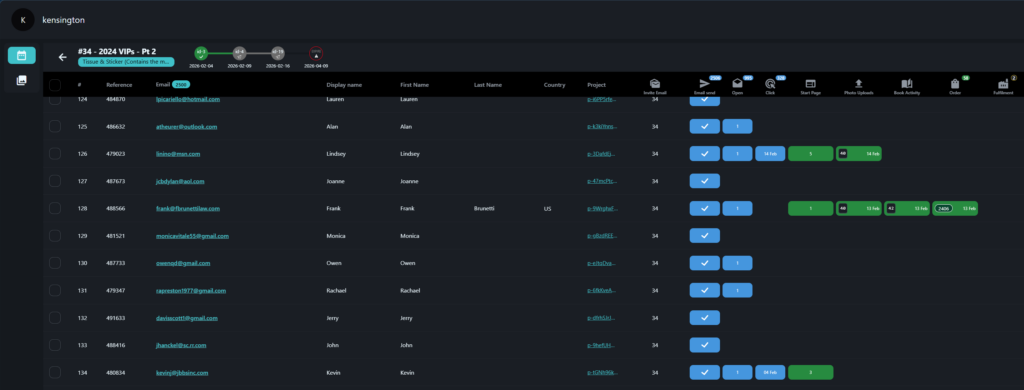1024x390 pixels.
Task: Select the checkbox for row 133
Action: (55, 345)
